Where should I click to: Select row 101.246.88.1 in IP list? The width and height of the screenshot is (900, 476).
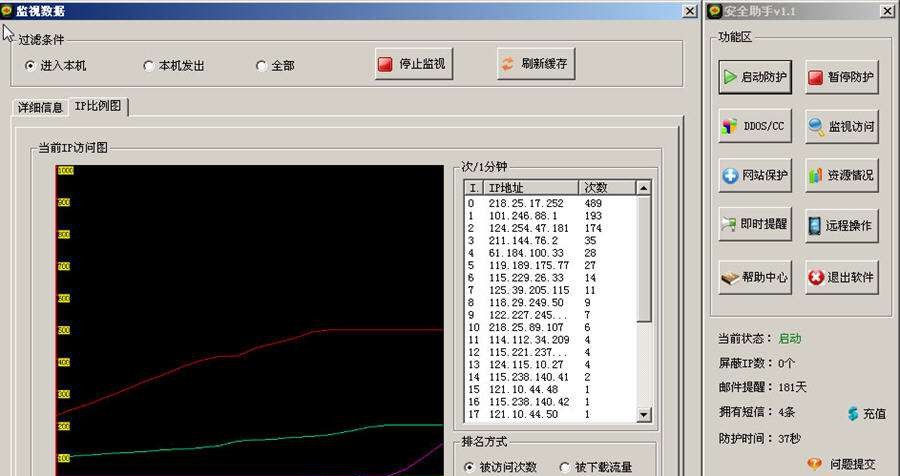550,216
